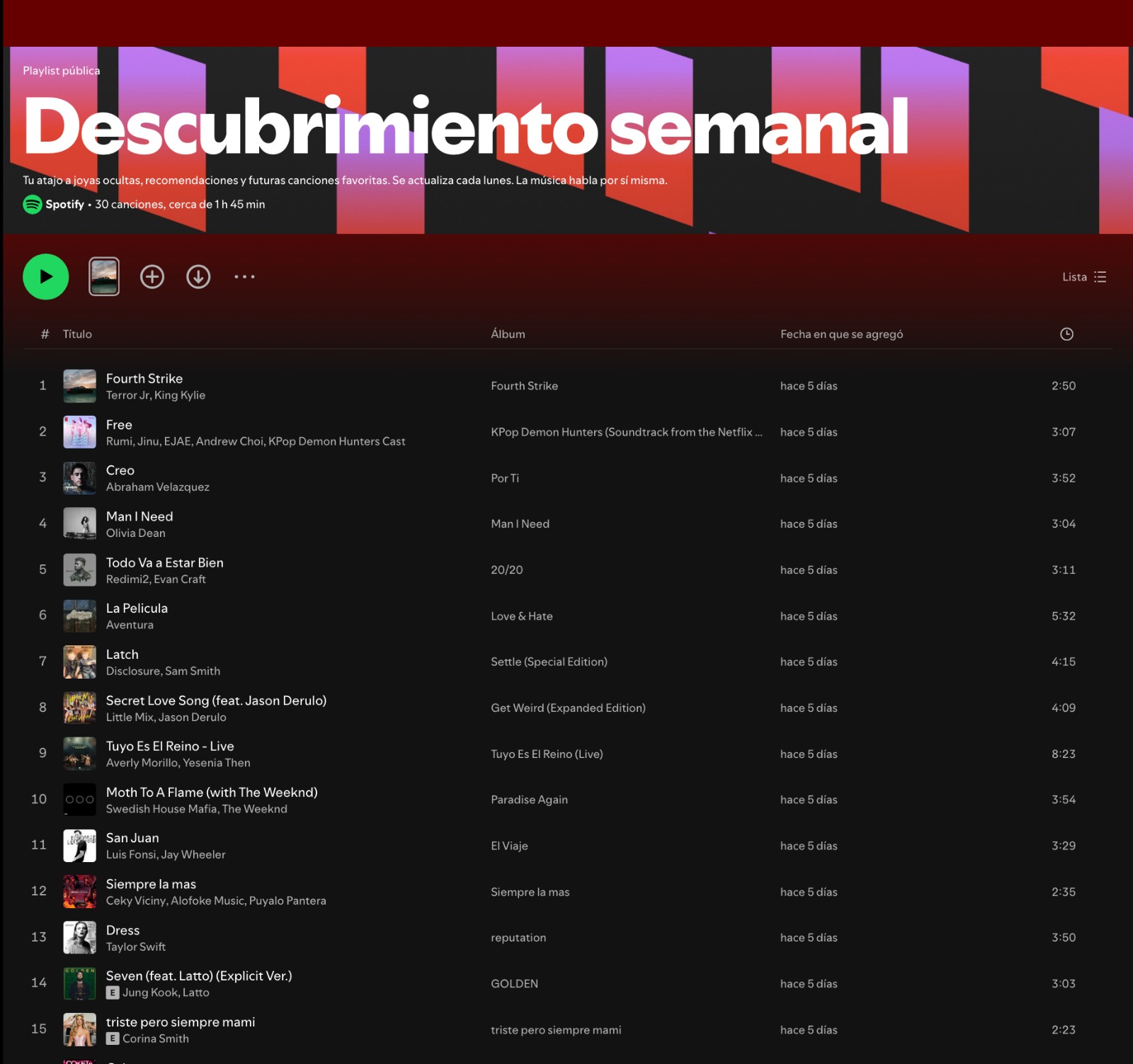The image size is (1133, 1064).
Task: Click the Fecha en que se agregó column header
Action: pyautogui.click(x=842, y=334)
